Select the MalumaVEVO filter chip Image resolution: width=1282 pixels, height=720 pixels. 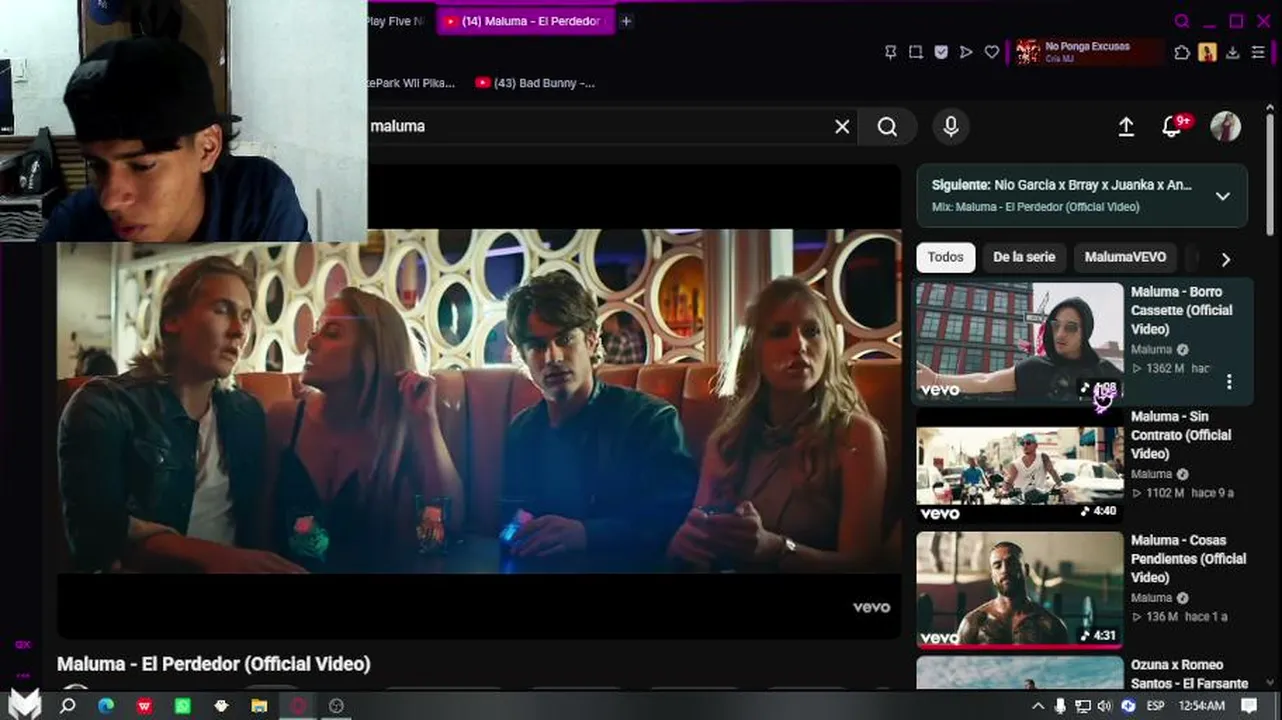(x=1125, y=257)
